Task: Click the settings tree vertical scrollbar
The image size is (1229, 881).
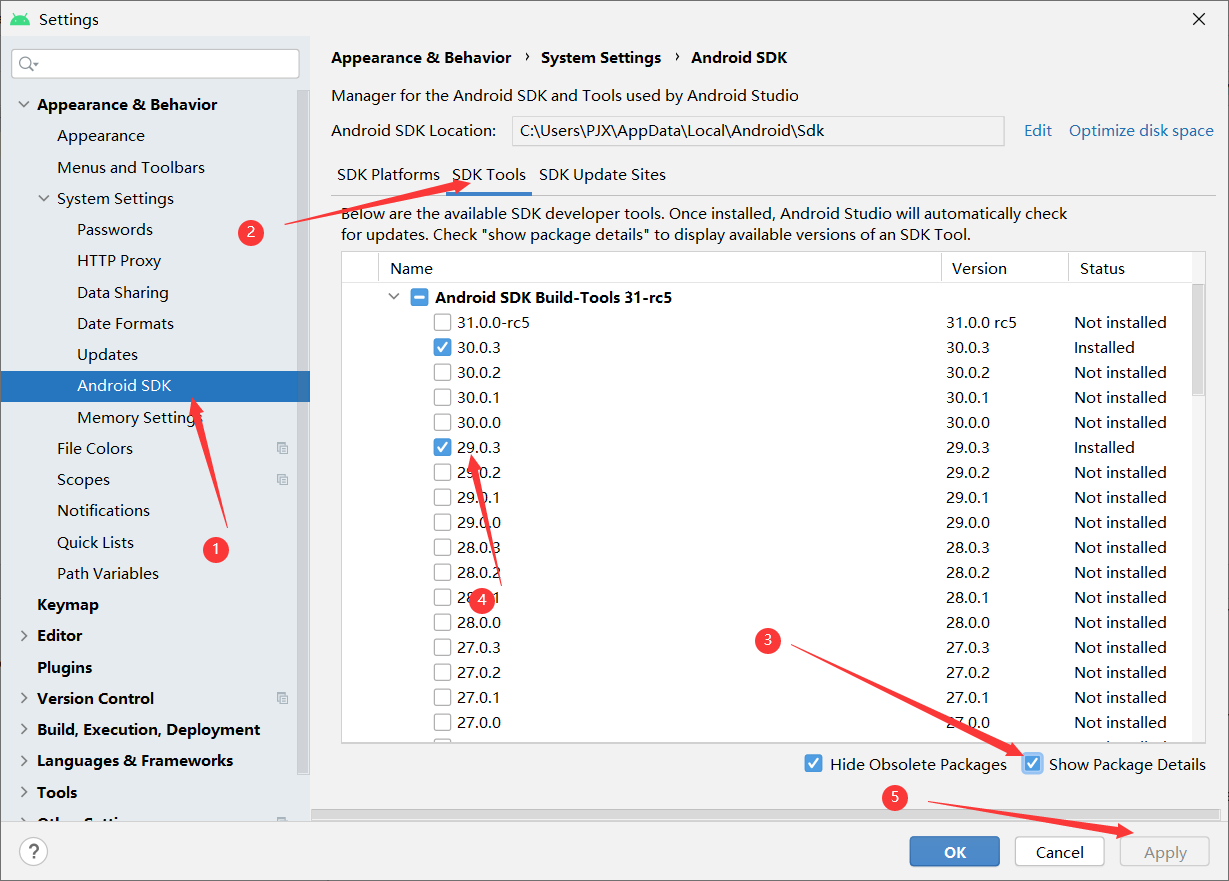Action: (303, 430)
